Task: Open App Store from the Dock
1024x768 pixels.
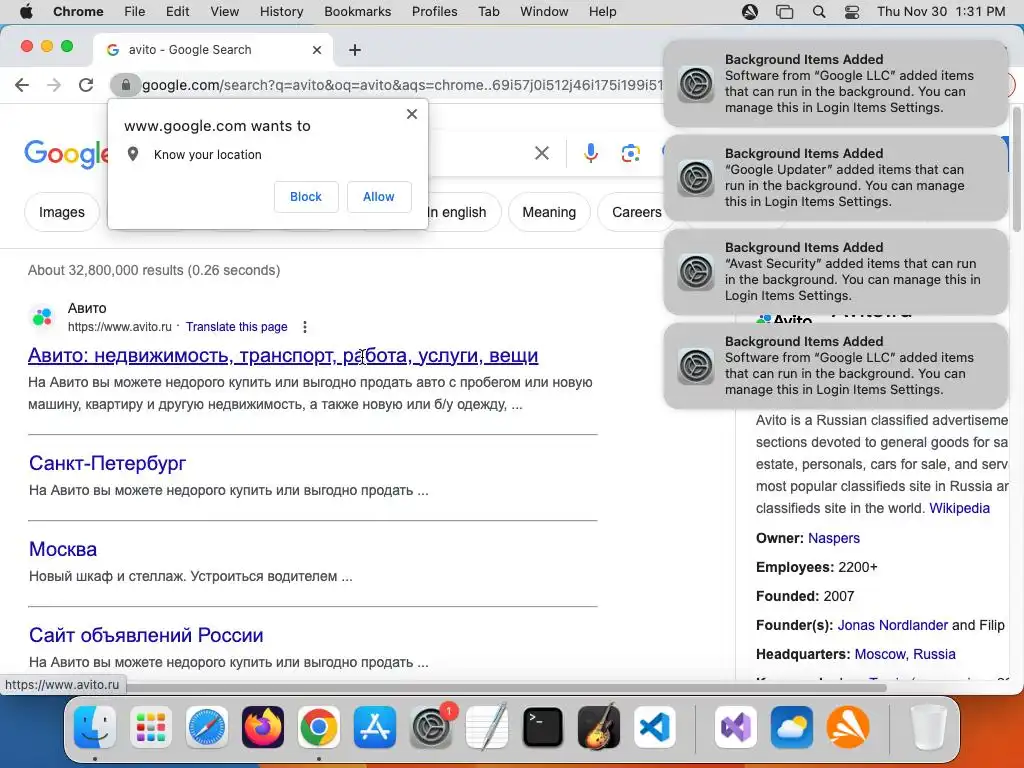Action: [x=375, y=726]
